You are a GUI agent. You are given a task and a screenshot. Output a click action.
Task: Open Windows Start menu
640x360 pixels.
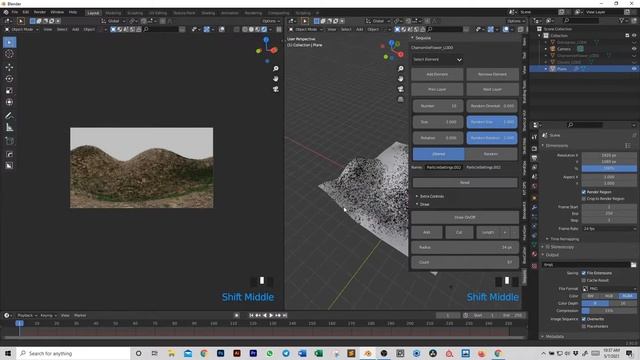click(8, 353)
